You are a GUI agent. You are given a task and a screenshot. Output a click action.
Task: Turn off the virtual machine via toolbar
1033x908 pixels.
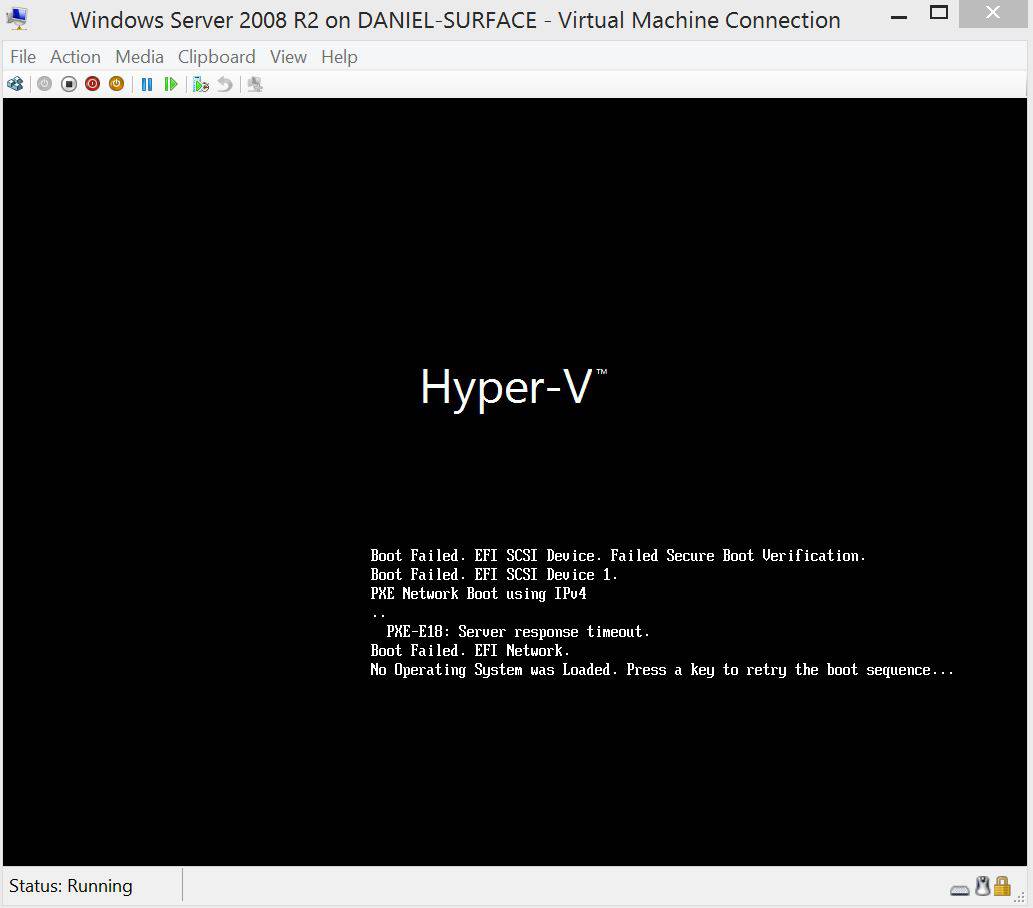tap(68, 84)
